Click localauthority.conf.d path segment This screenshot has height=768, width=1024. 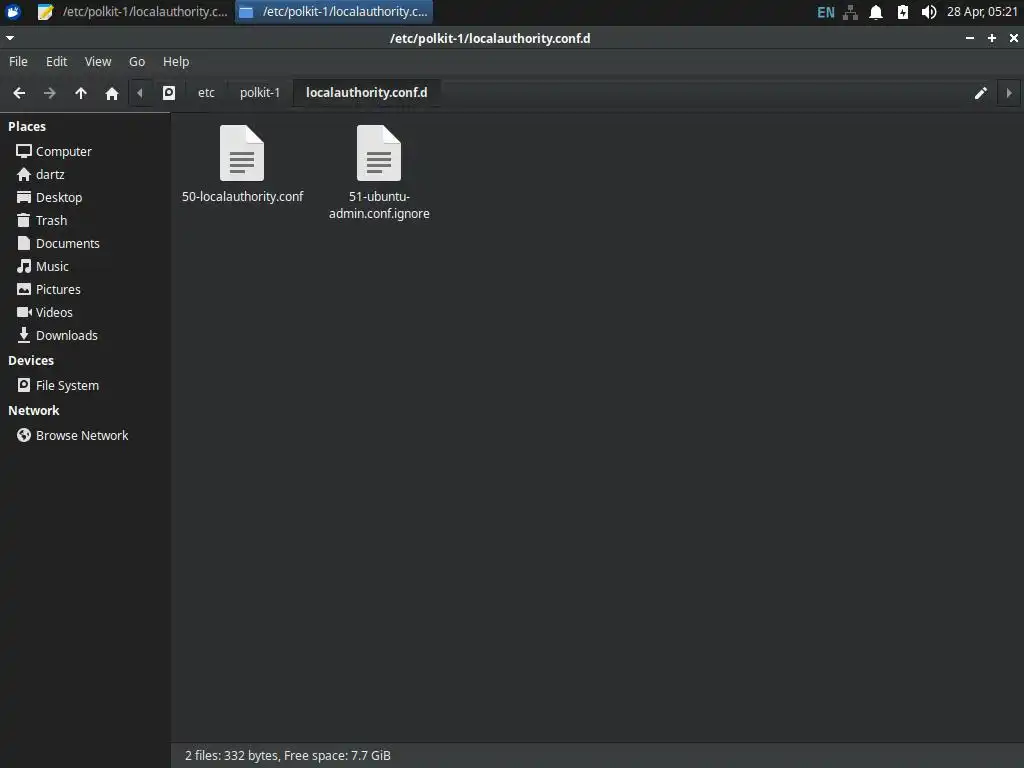click(x=366, y=93)
